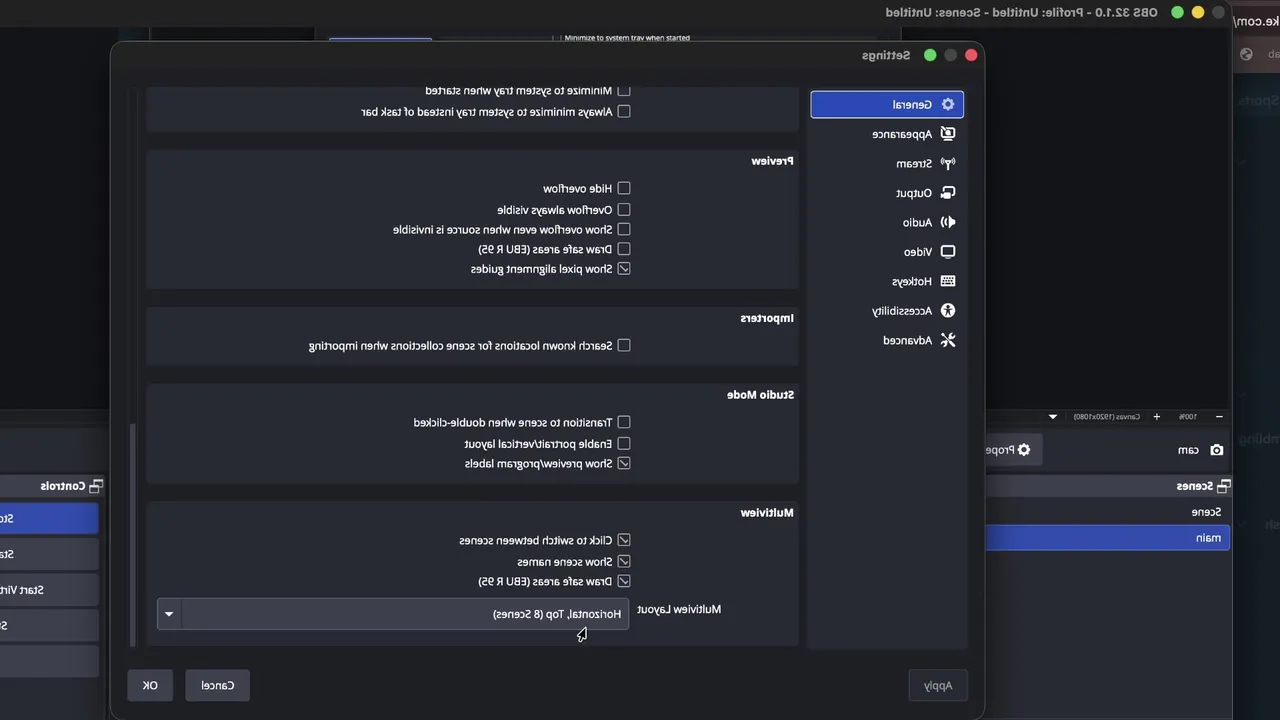Zoom in preview with the plus icon

coord(1157,417)
